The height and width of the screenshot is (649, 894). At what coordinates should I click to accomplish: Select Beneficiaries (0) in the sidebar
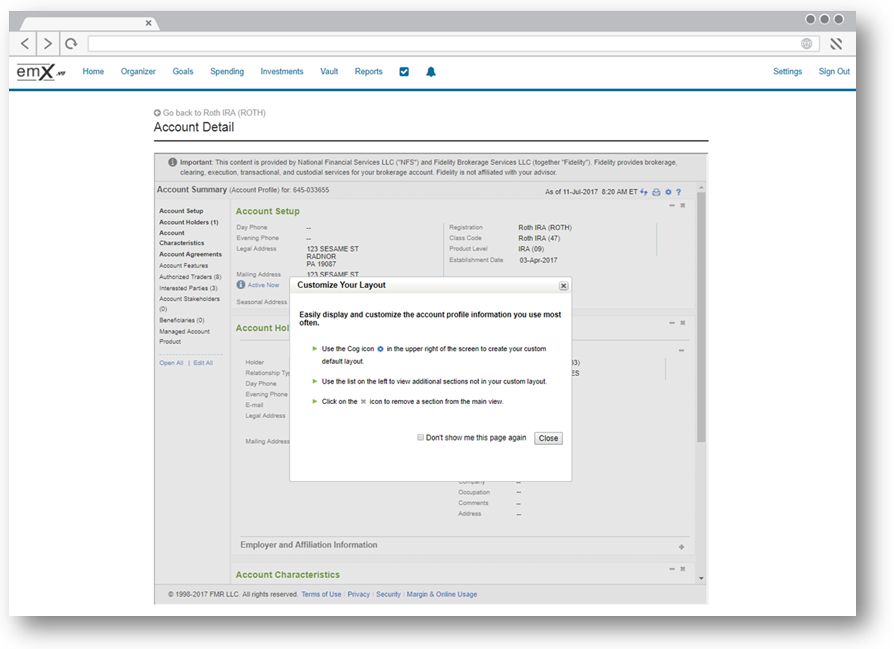coord(181,320)
